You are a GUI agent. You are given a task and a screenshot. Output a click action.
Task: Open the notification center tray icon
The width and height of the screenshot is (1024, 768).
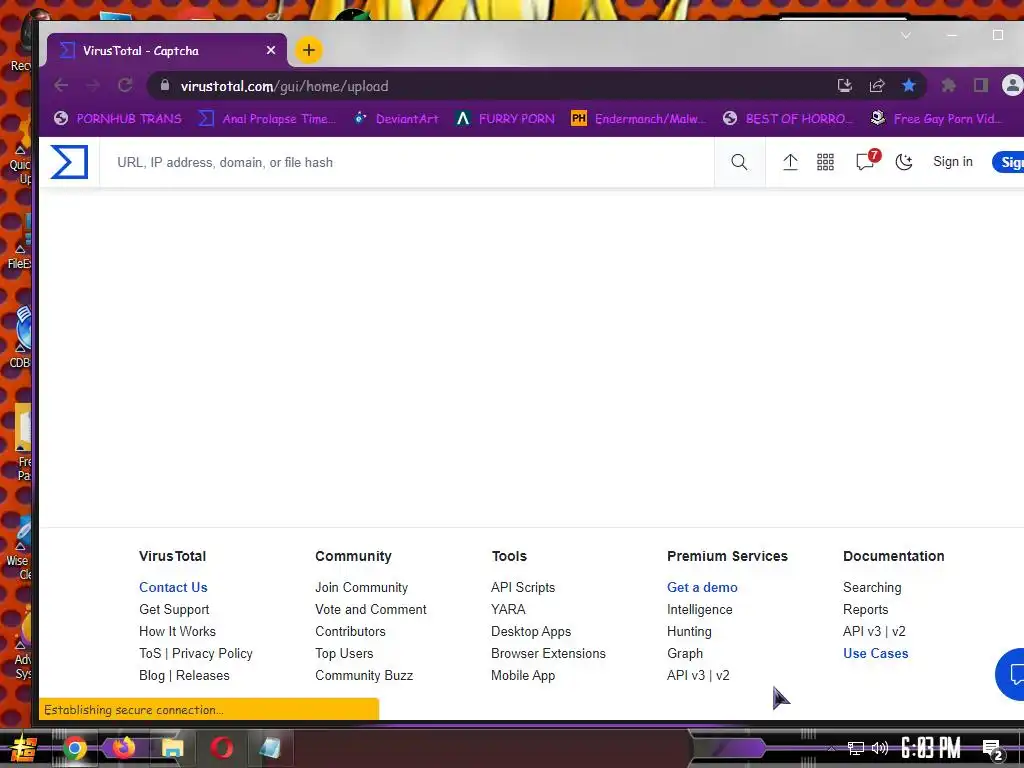(993, 749)
